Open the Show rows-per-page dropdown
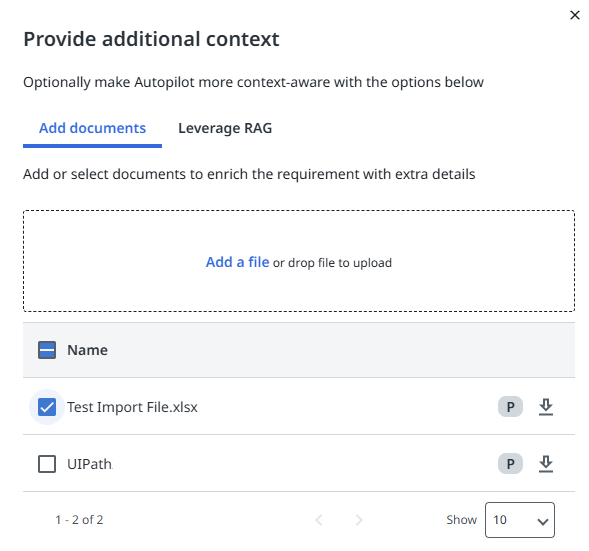Image resolution: width=589 pixels, height=551 pixels. coord(520,520)
